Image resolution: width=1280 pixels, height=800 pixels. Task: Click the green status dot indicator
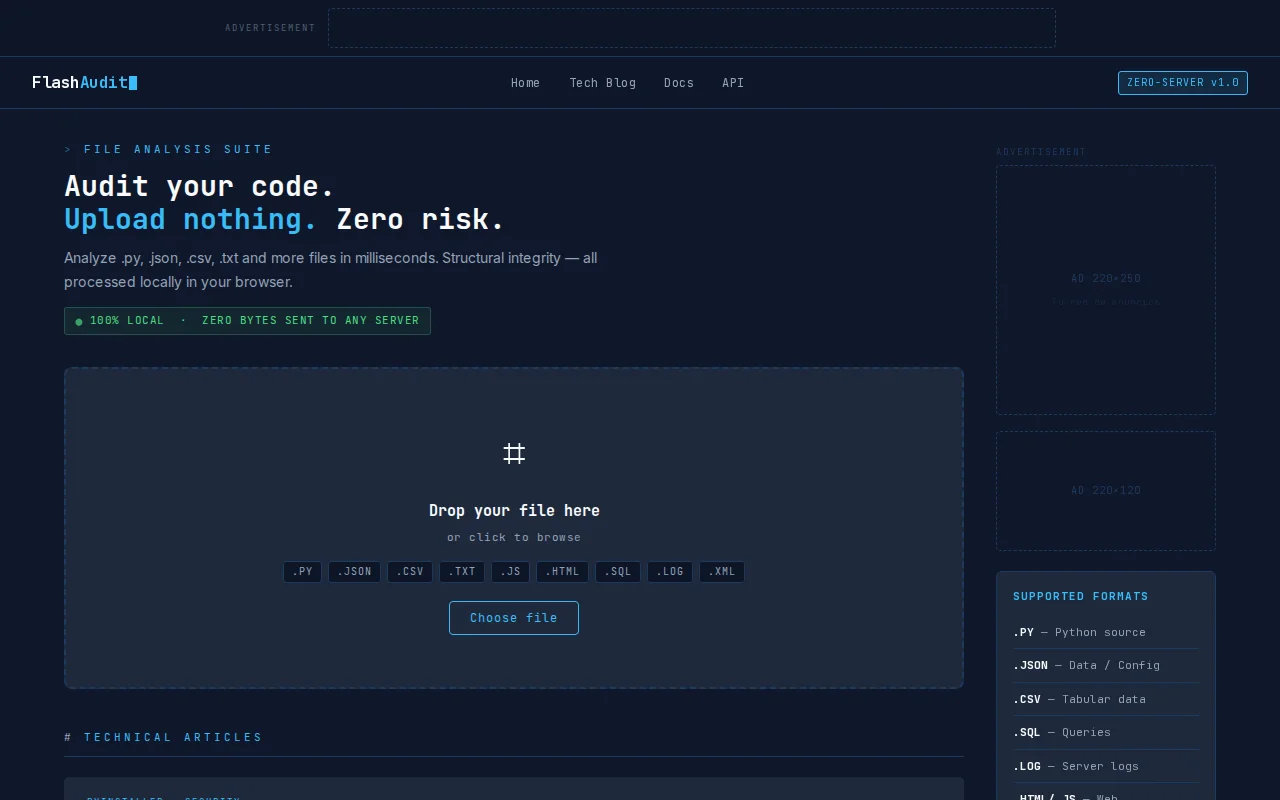click(x=79, y=322)
